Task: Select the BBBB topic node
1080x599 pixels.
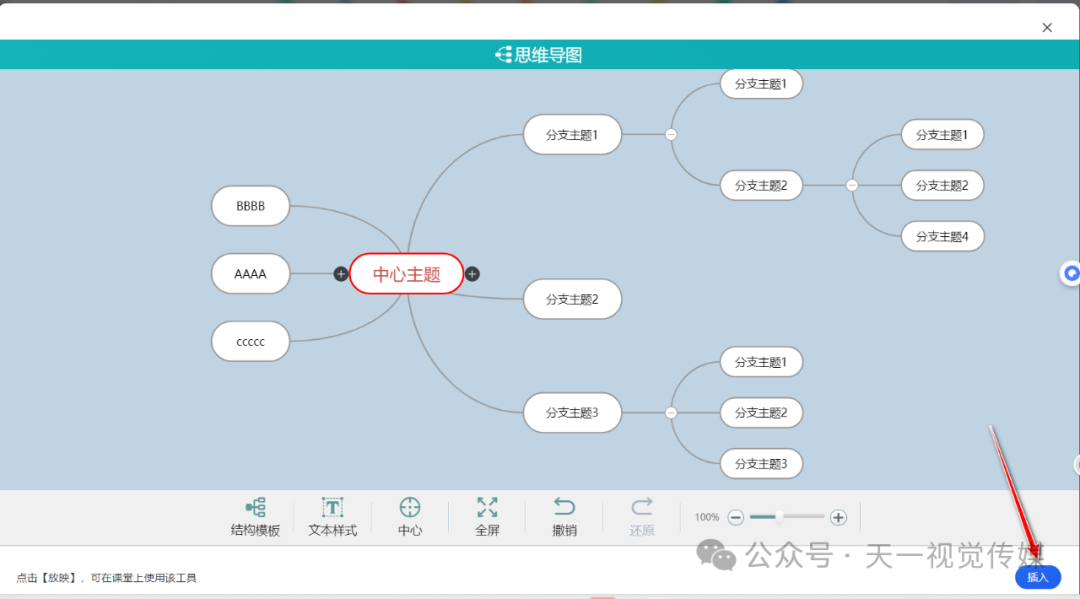Action: coord(250,206)
